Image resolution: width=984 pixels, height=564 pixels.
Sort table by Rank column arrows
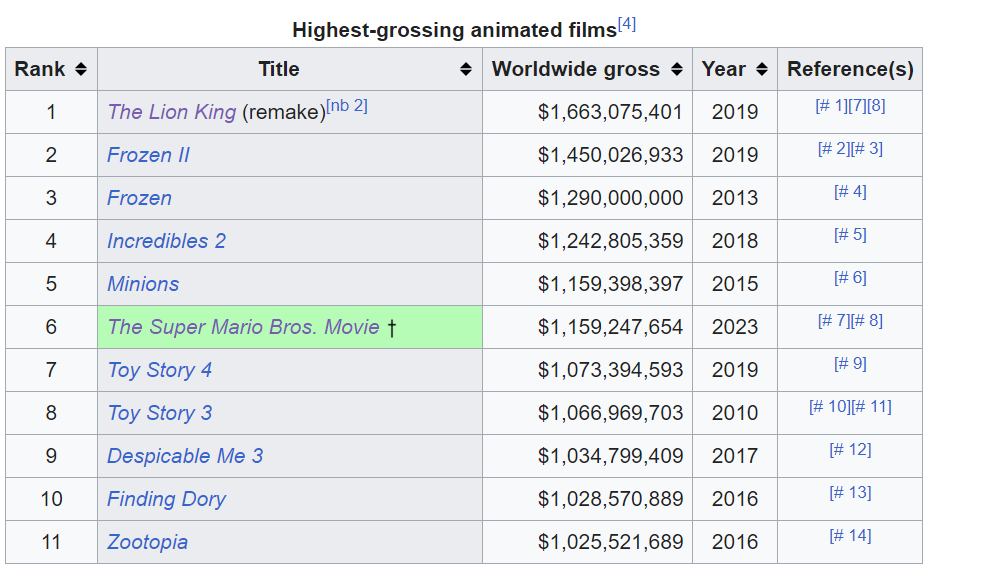[80, 69]
